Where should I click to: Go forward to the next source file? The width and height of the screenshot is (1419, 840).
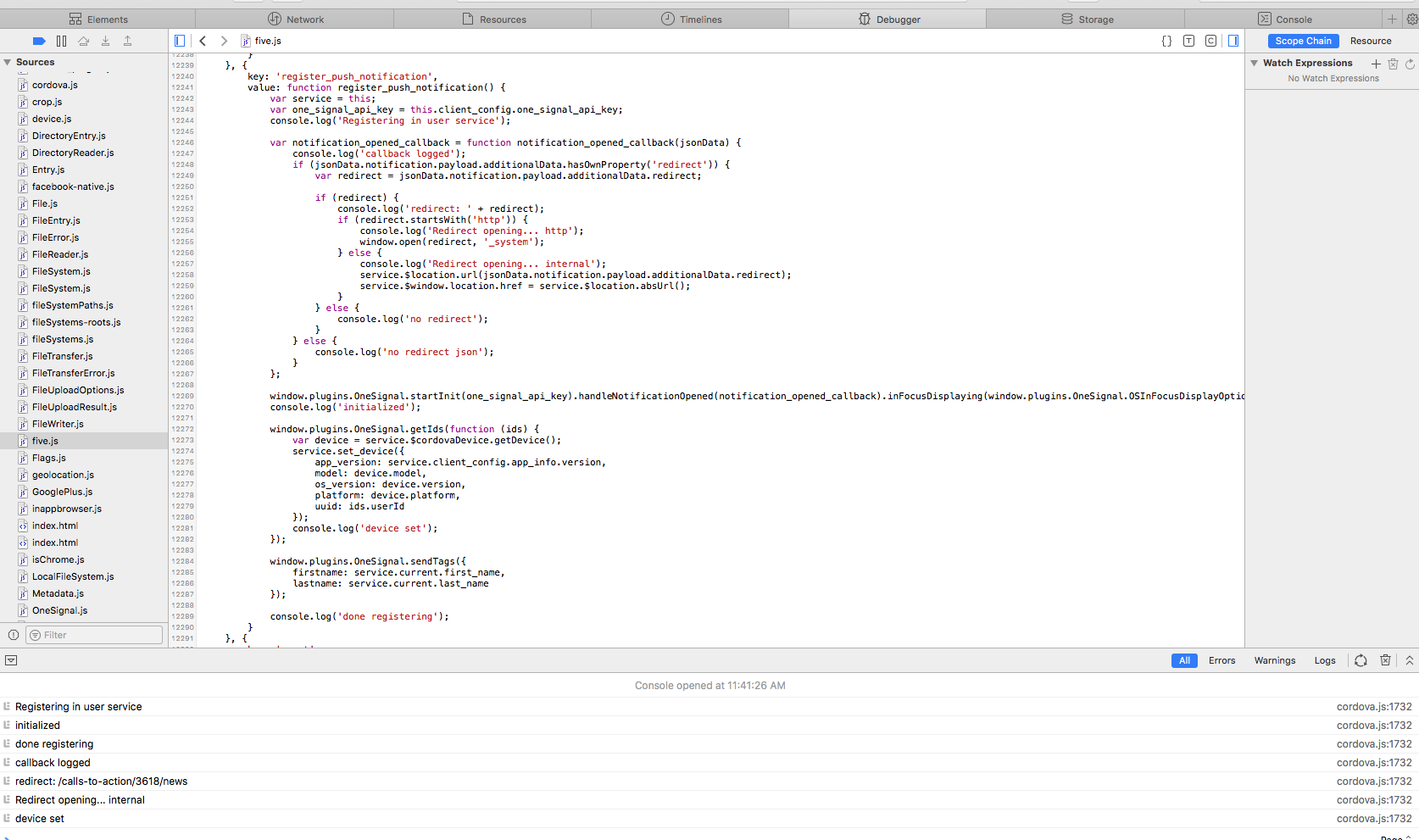tap(224, 41)
